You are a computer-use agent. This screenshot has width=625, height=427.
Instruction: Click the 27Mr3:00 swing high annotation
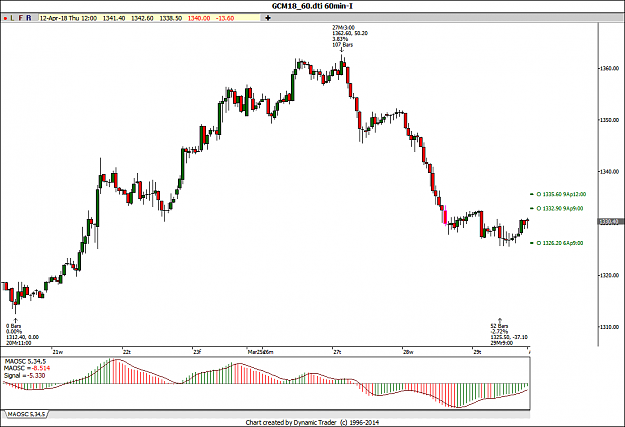[350, 36]
